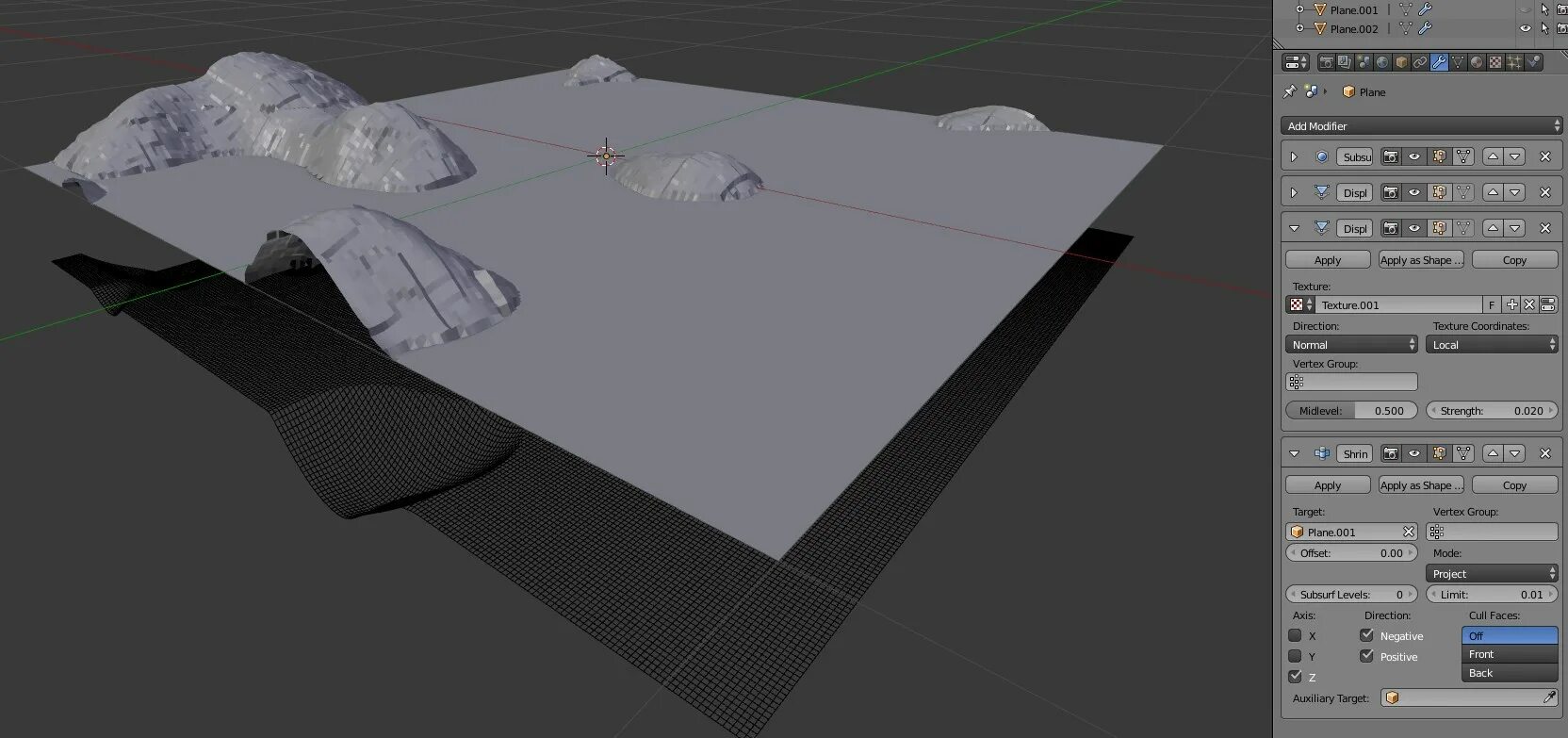This screenshot has width=1568, height=738.
Task: Toggle Subsurf editing cage triangle icon
Action: (x=1463, y=156)
